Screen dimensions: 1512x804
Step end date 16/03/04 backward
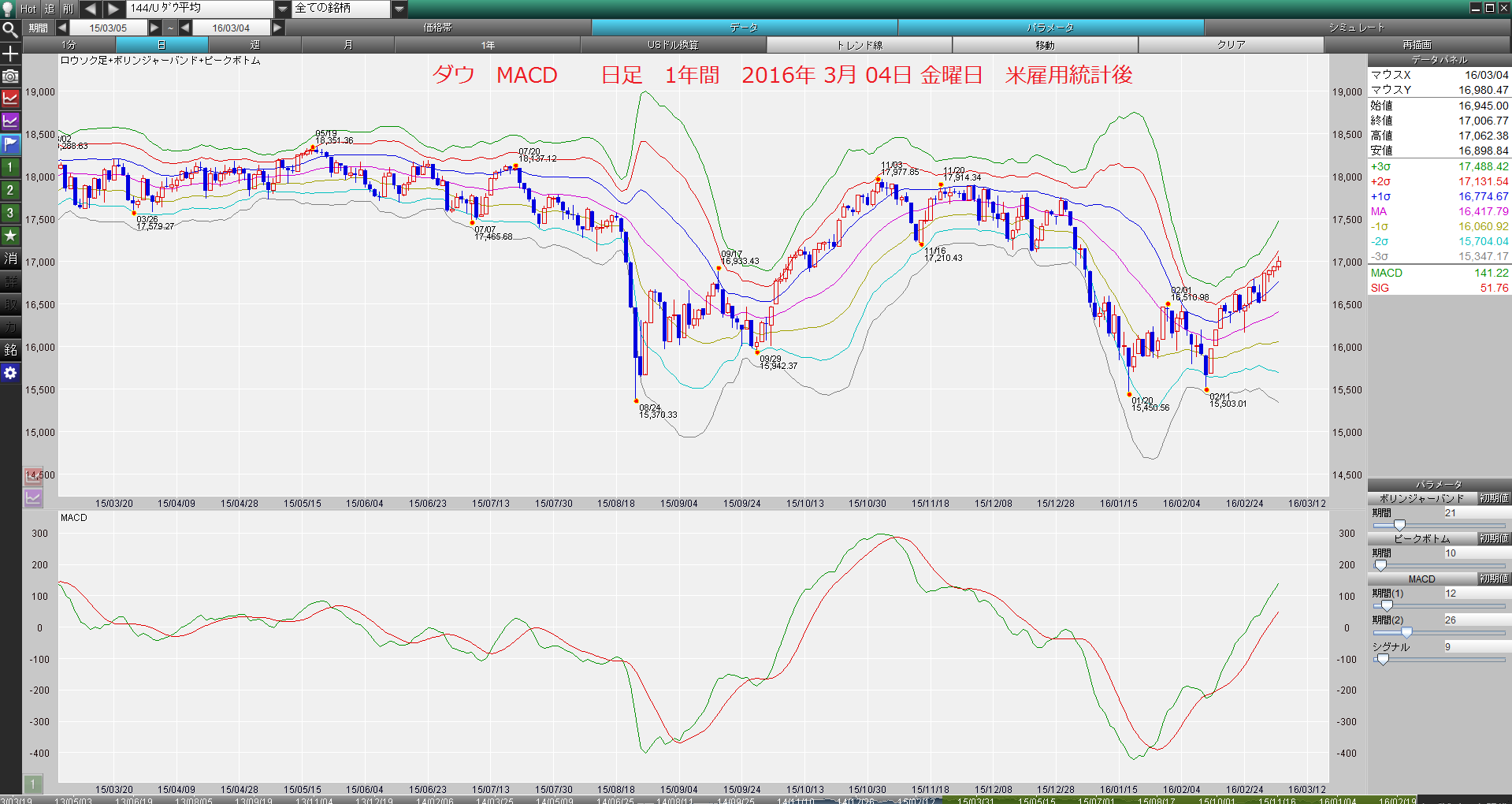185,28
